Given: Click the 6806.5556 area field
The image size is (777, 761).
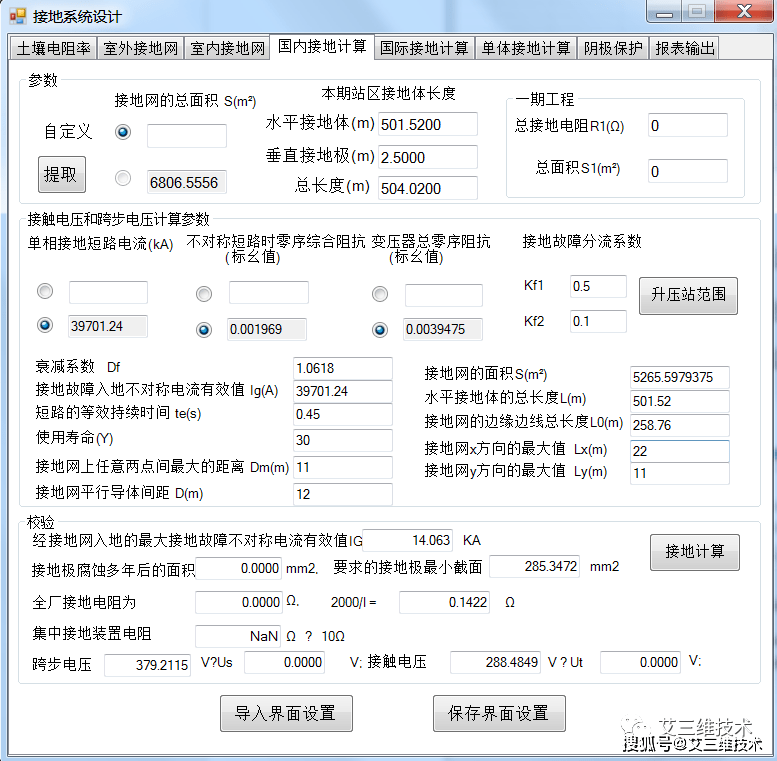Looking at the screenshot, I should coord(187,182).
